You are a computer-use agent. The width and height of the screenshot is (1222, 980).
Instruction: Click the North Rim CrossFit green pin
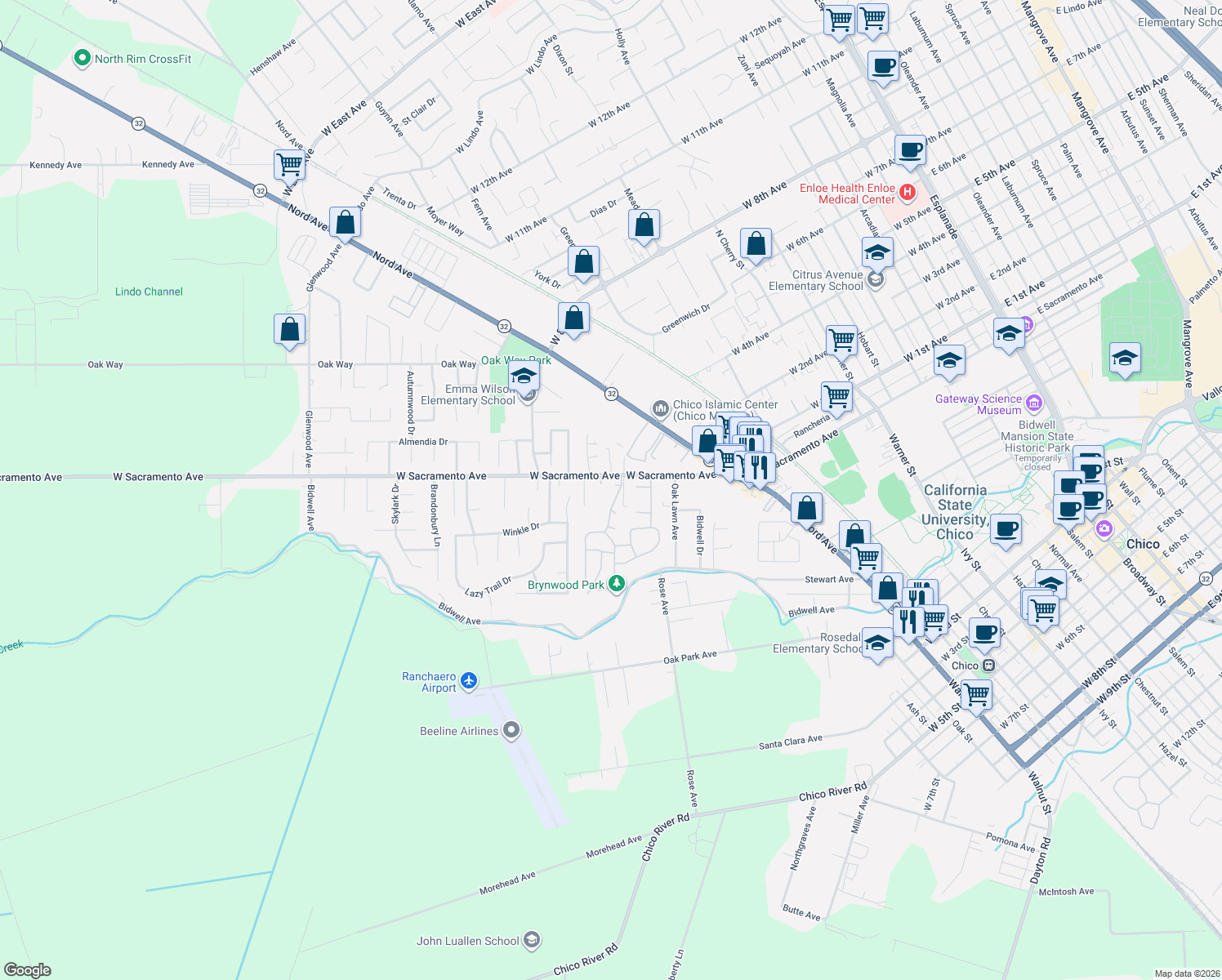pyautogui.click(x=82, y=58)
